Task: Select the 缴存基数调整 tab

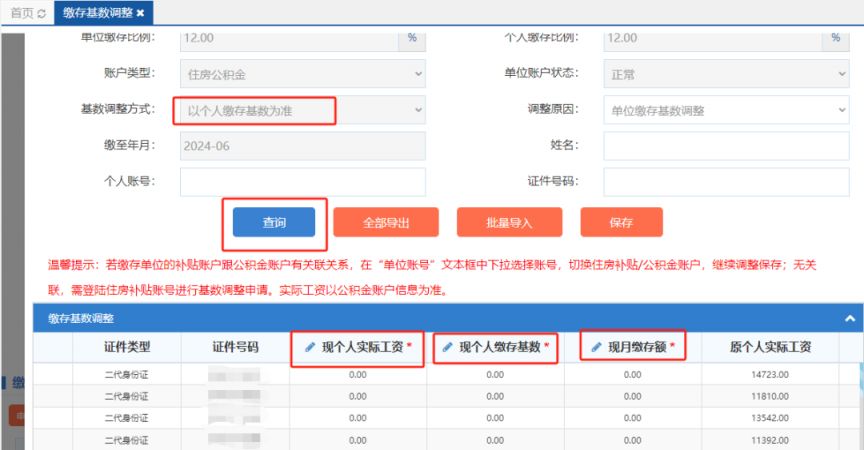Action: click(97, 13)
